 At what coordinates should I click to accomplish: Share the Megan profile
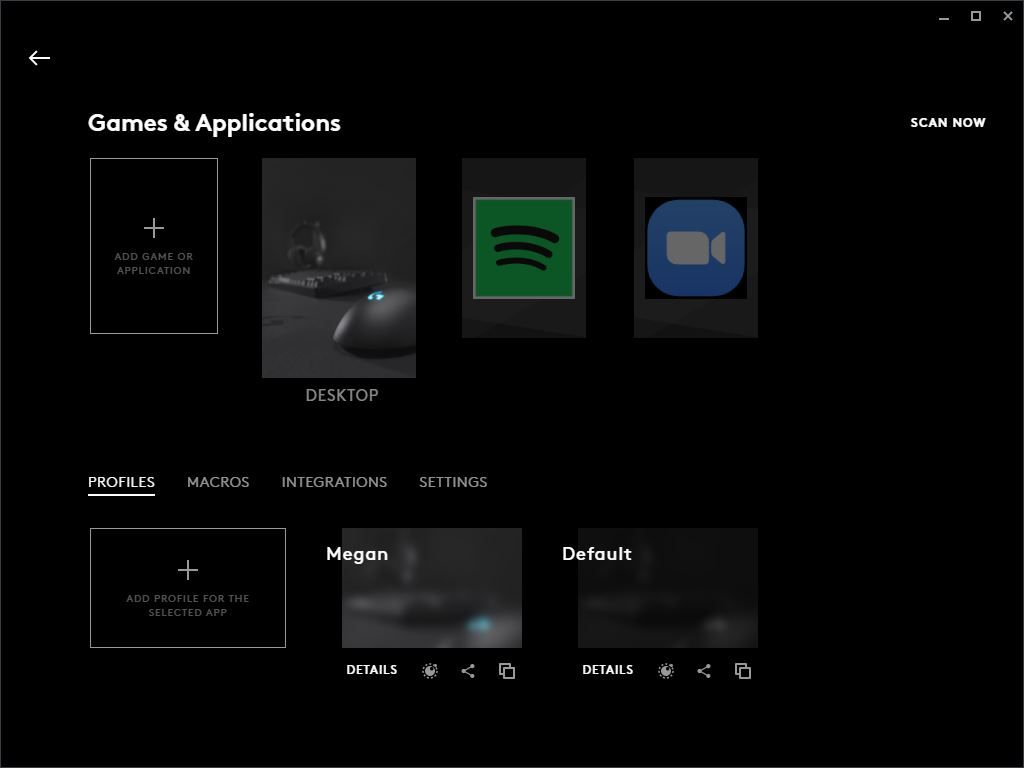pos(468,671)
